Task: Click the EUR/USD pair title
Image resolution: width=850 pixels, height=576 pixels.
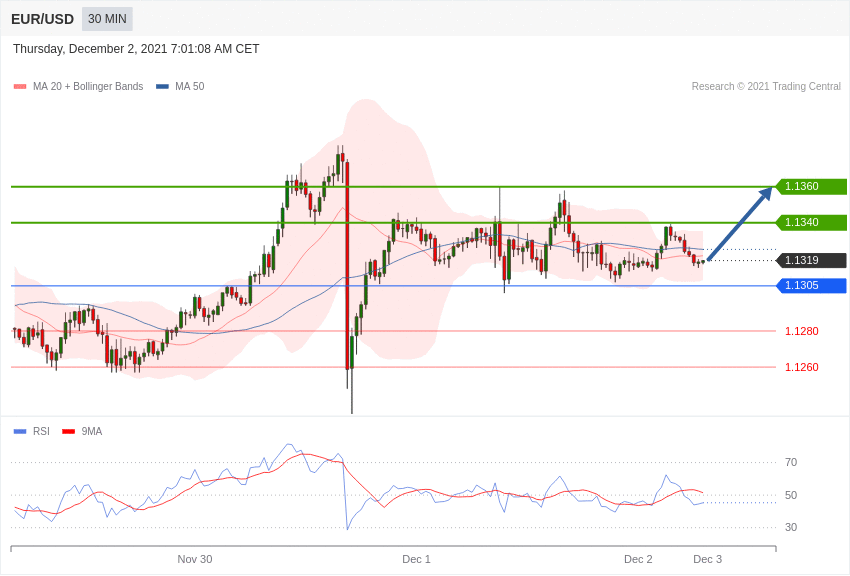Action: [42, 20]
